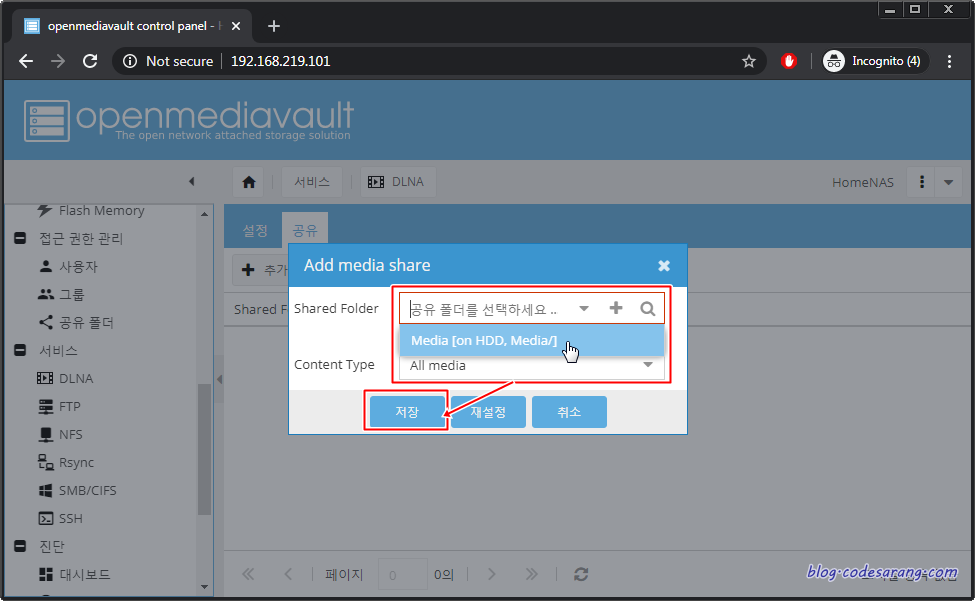Switch to the 공유 tab
Image resolution: width=975 pixels, height=601 pixels.
coord(305,231)
